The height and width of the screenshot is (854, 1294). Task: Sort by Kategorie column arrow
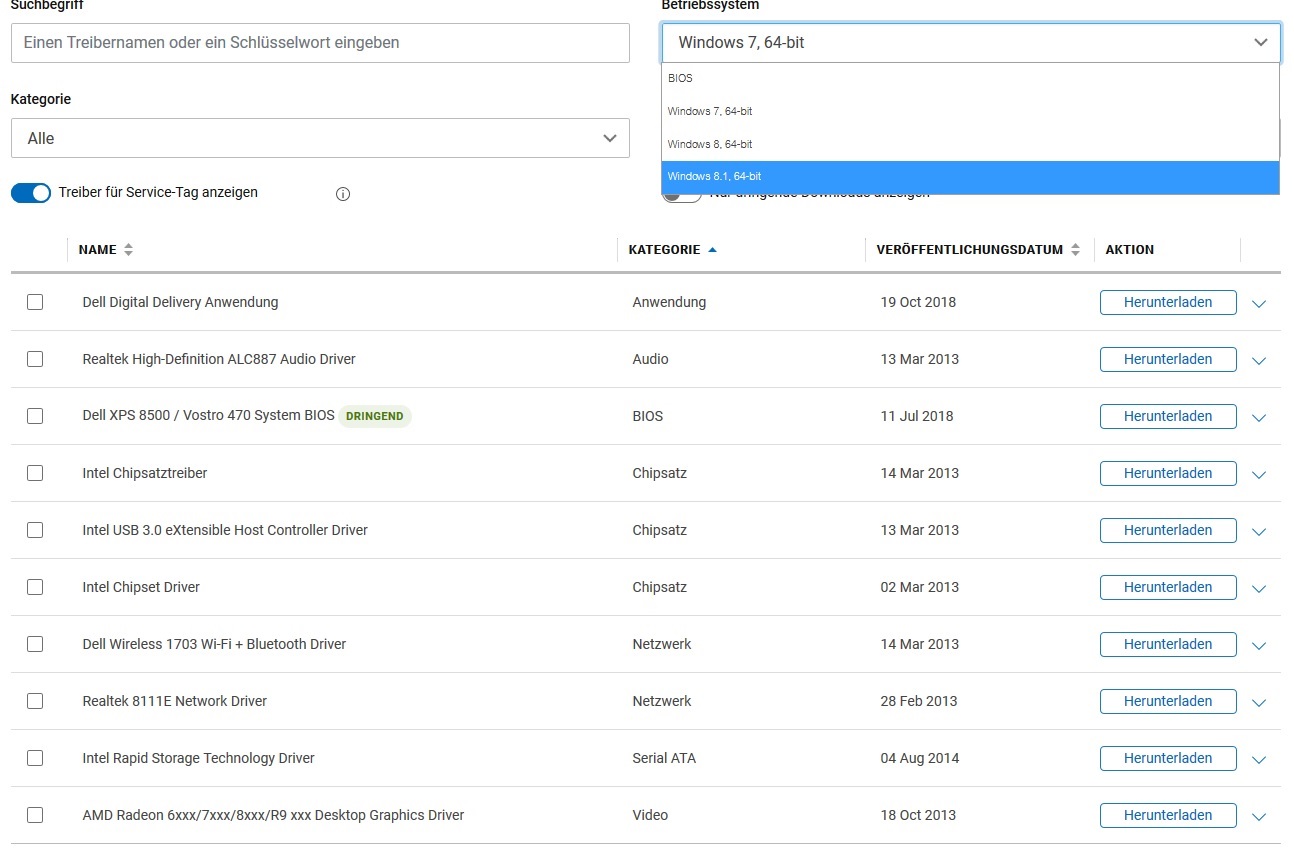tap(712, 250)
